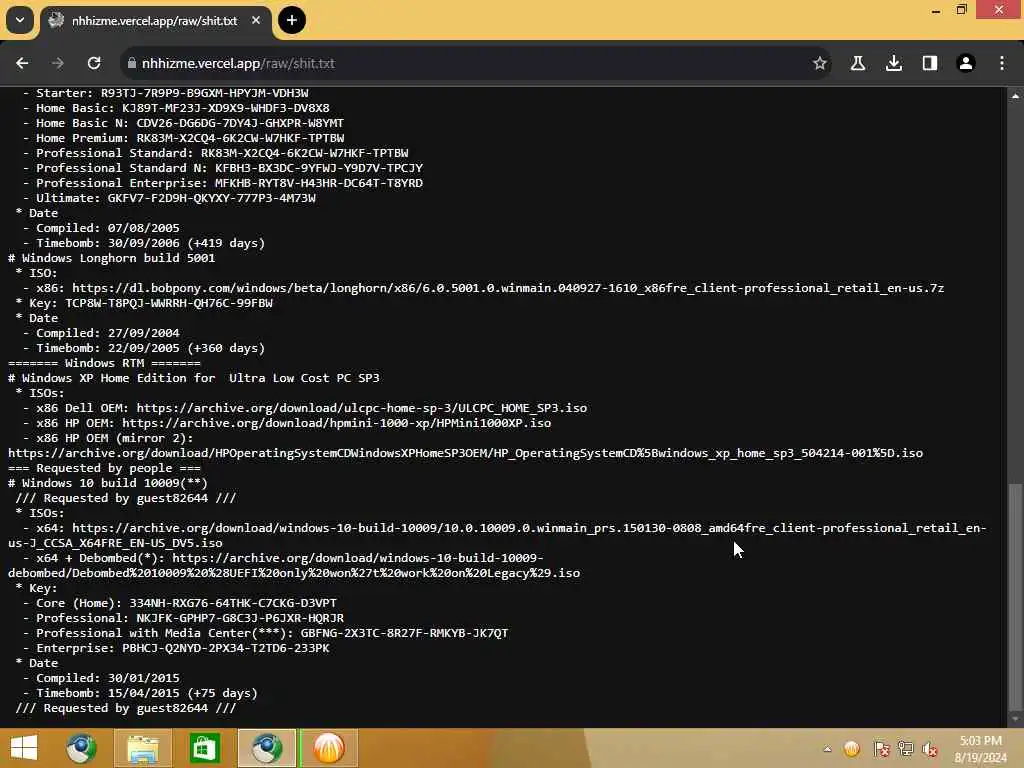Open a new tab with the plus button
Screen dimensions: 1024x768
[292, 20]
